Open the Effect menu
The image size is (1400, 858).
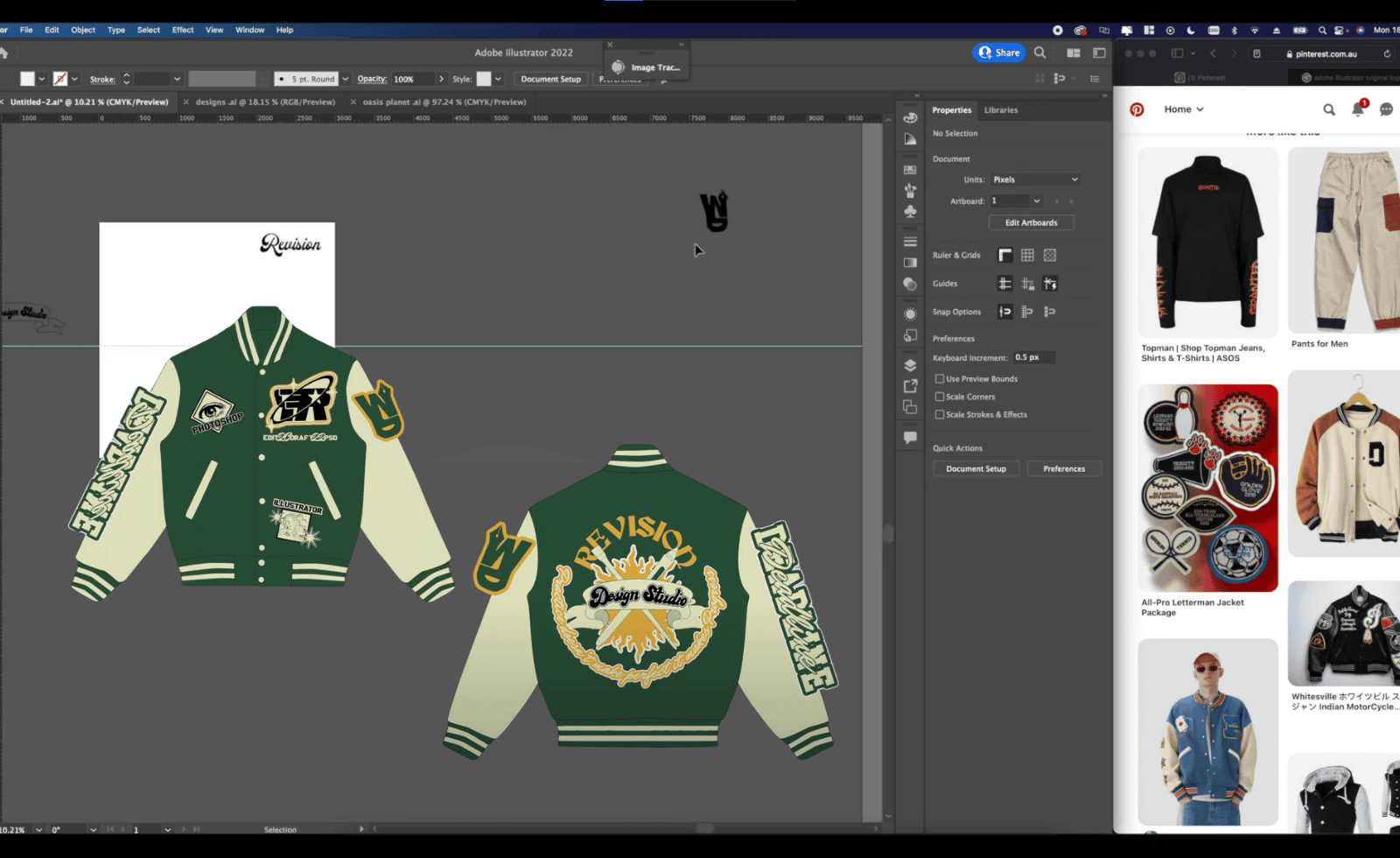[x=183, y=30]
